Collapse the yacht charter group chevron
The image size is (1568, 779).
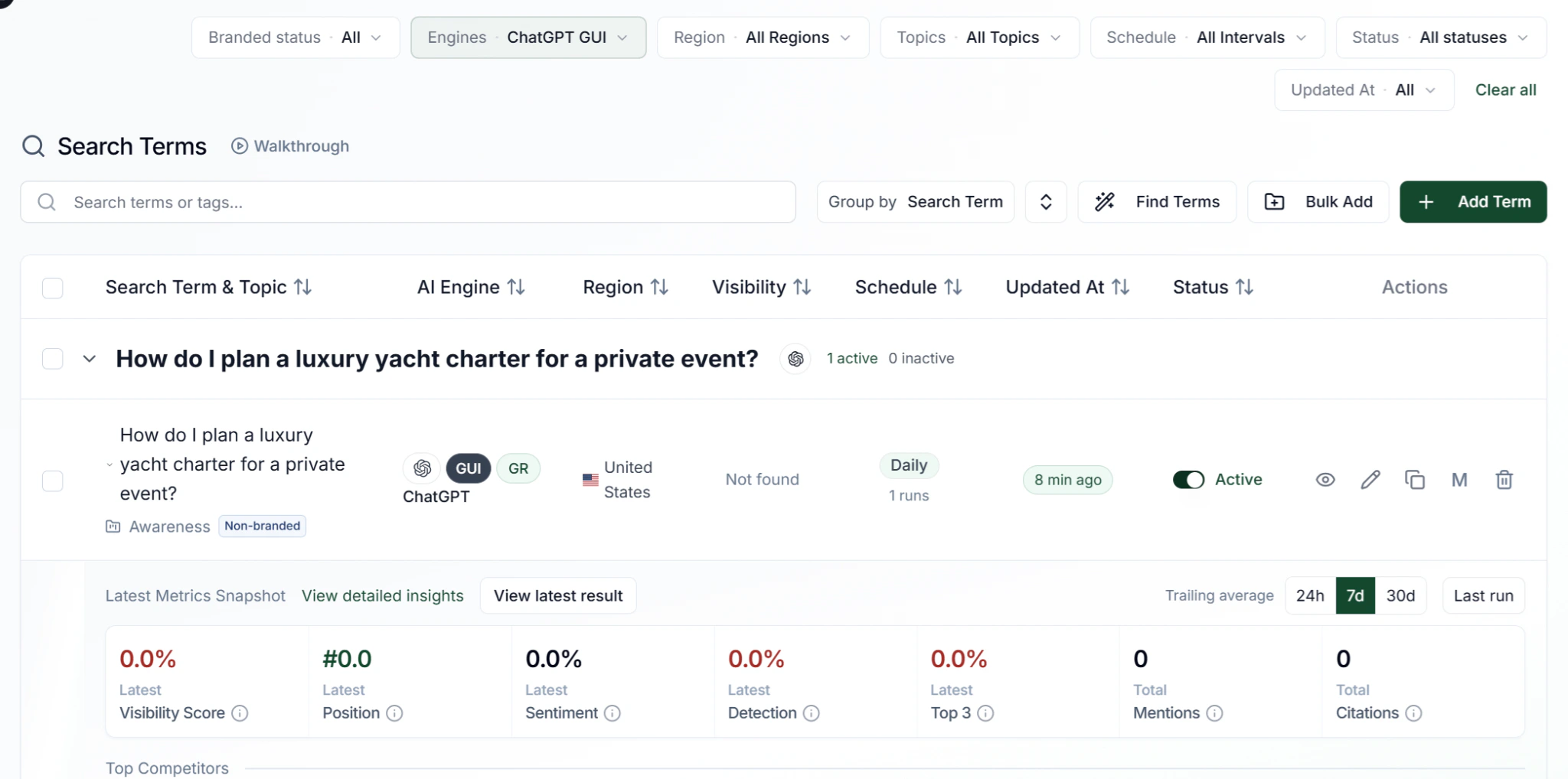[90, 359]
